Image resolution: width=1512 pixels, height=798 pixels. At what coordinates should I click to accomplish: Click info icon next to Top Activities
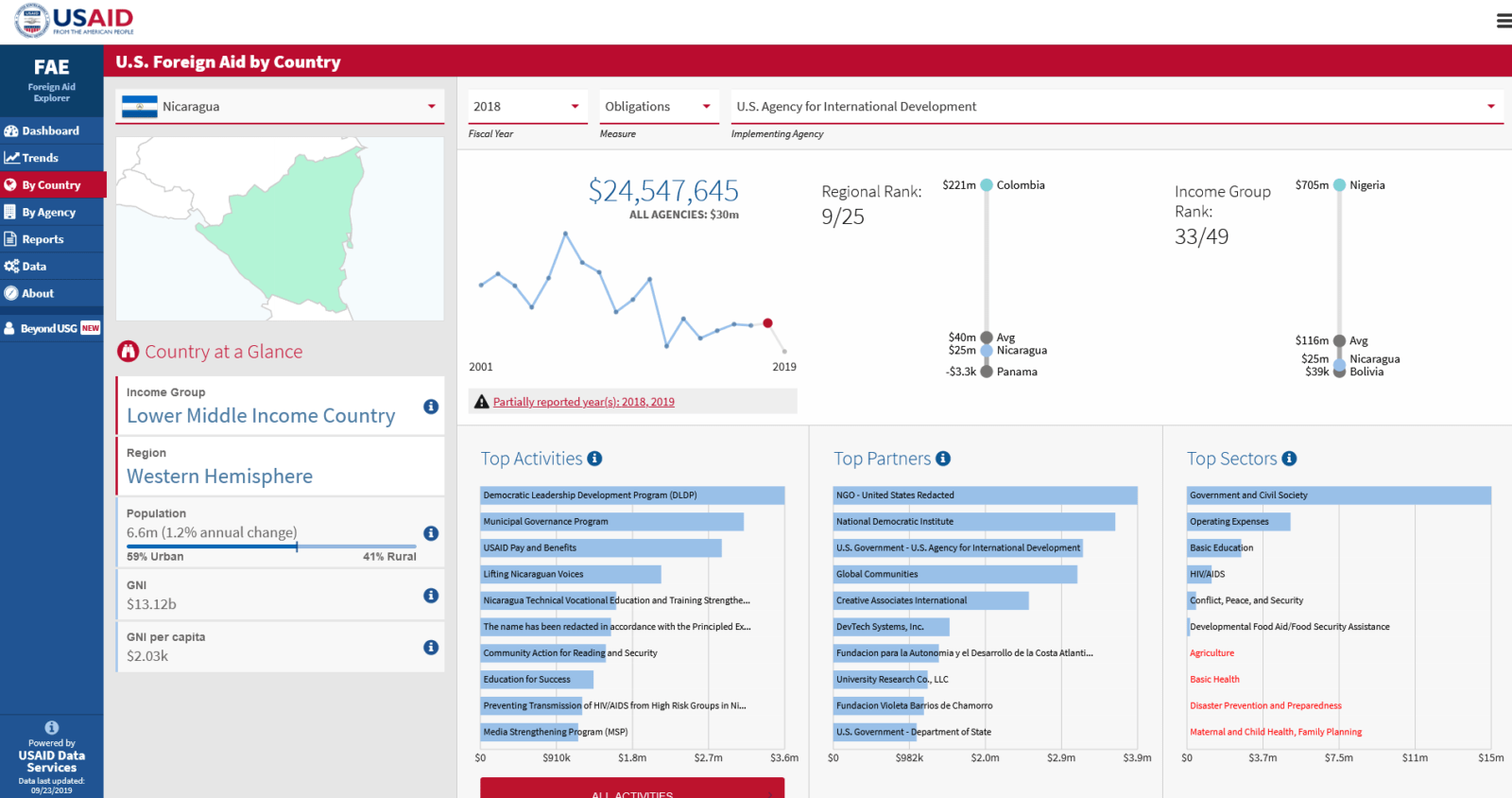pos(594,459)
